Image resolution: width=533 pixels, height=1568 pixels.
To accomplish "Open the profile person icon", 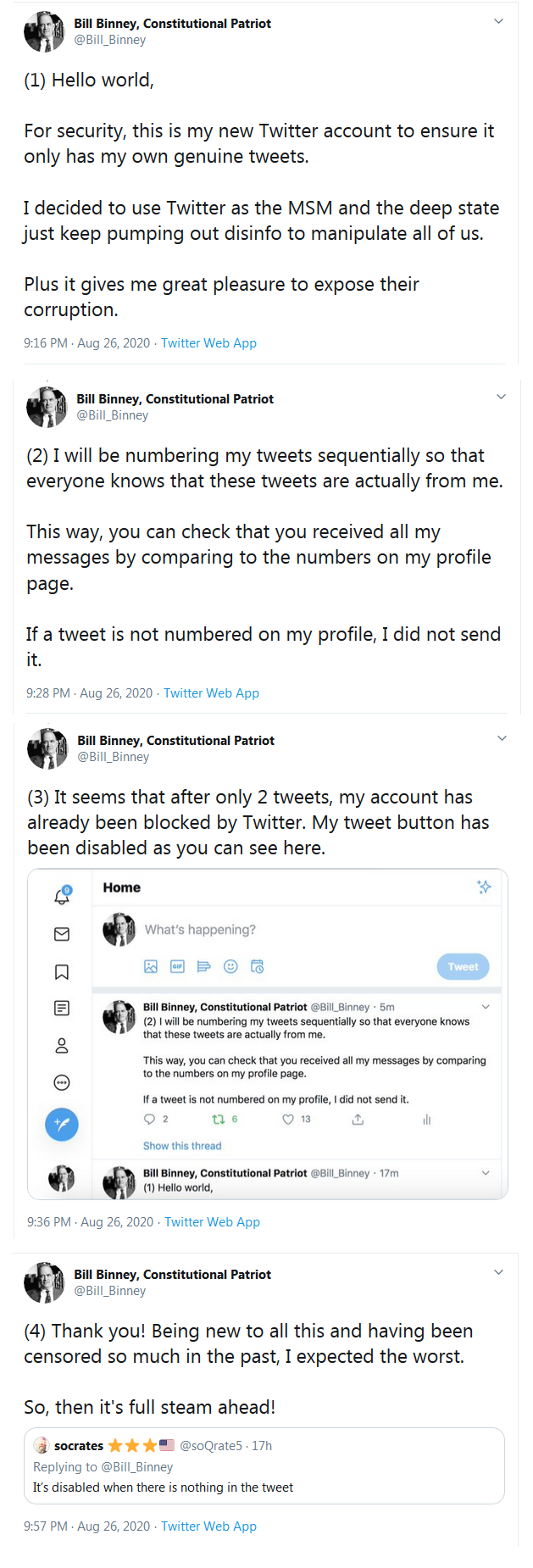I will 62,1046.
